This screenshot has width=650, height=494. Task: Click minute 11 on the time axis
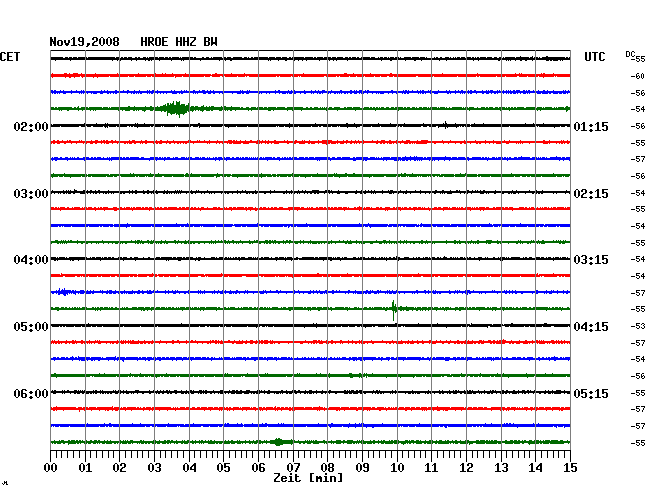[x=431, y=467]
